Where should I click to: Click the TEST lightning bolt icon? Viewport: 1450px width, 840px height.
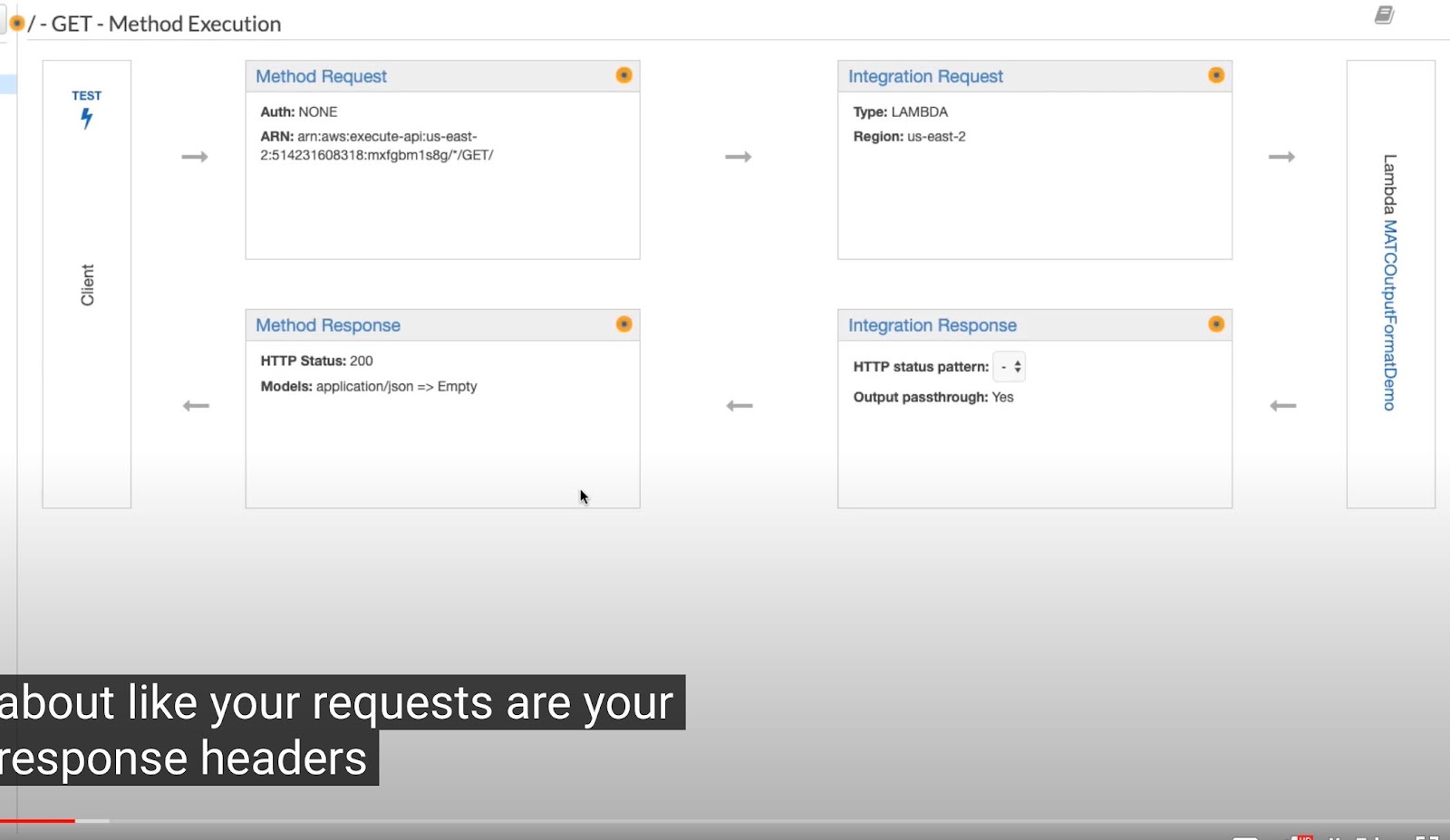click(86, 119)
